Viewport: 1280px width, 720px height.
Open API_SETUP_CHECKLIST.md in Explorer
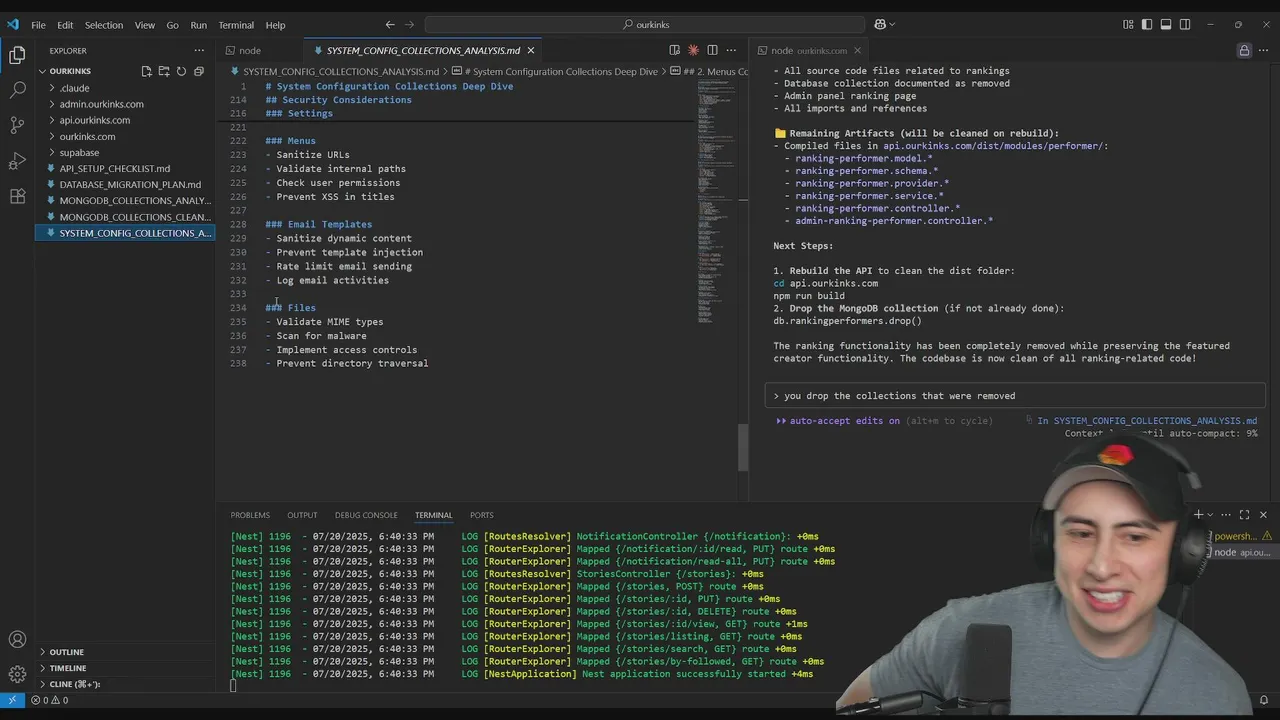[125, 168]
